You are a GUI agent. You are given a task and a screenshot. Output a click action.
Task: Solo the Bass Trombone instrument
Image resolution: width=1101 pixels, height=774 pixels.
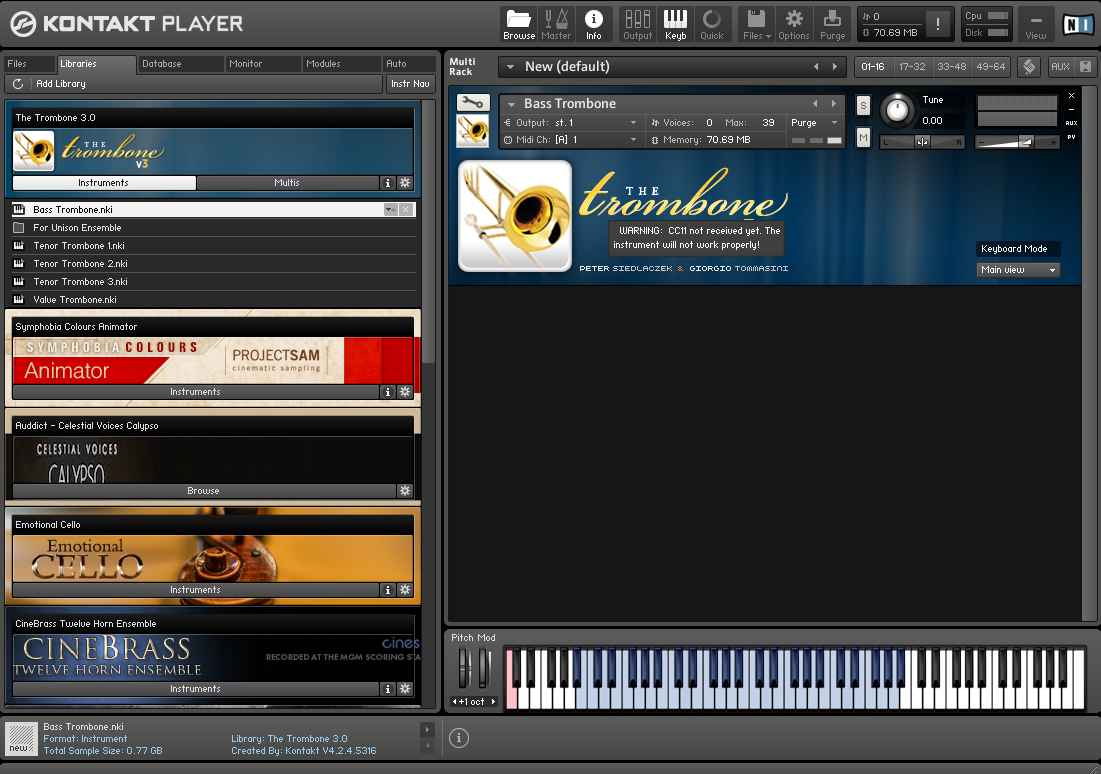864,105
